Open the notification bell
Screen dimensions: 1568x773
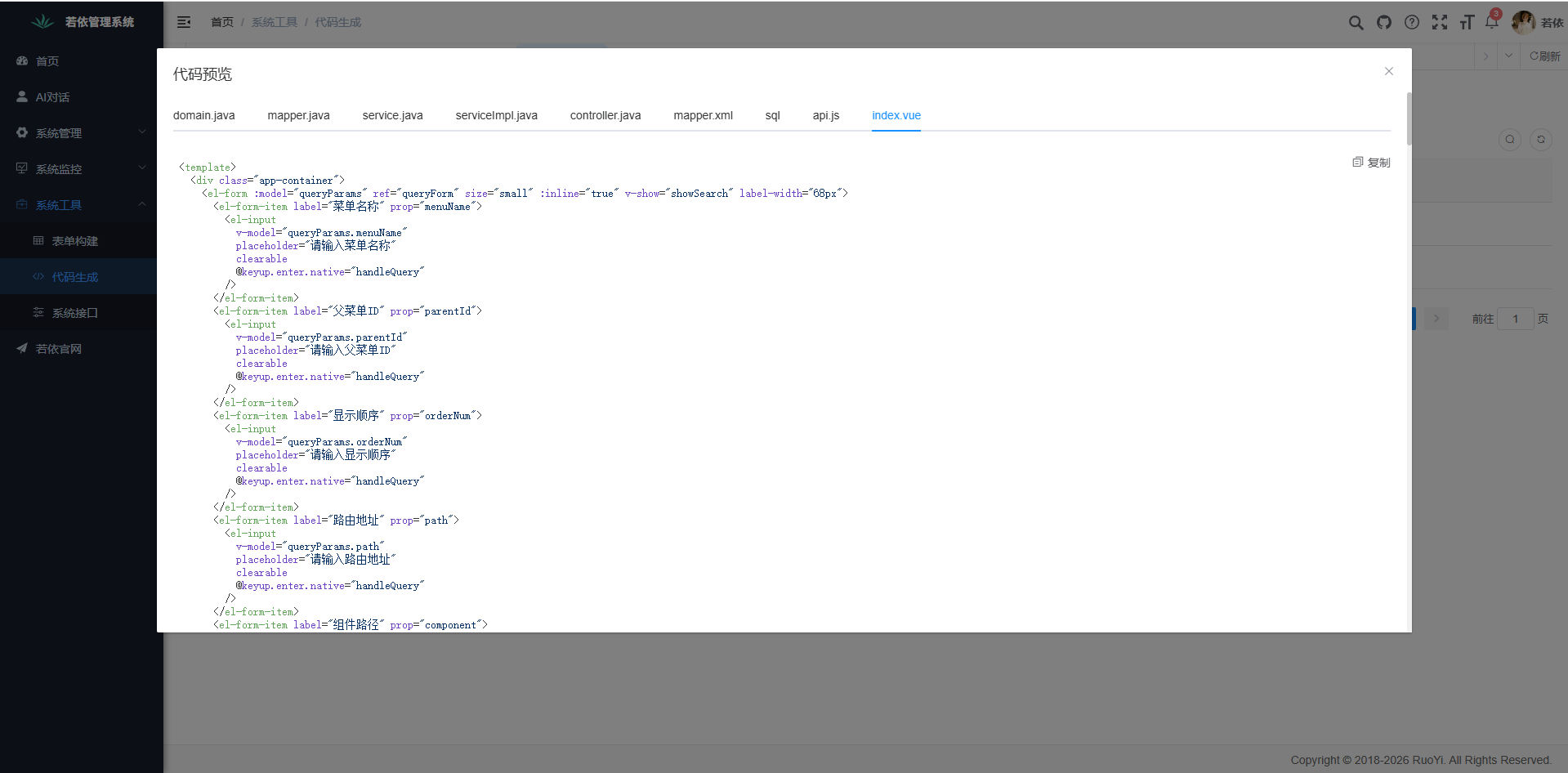tap(1492, 22)
